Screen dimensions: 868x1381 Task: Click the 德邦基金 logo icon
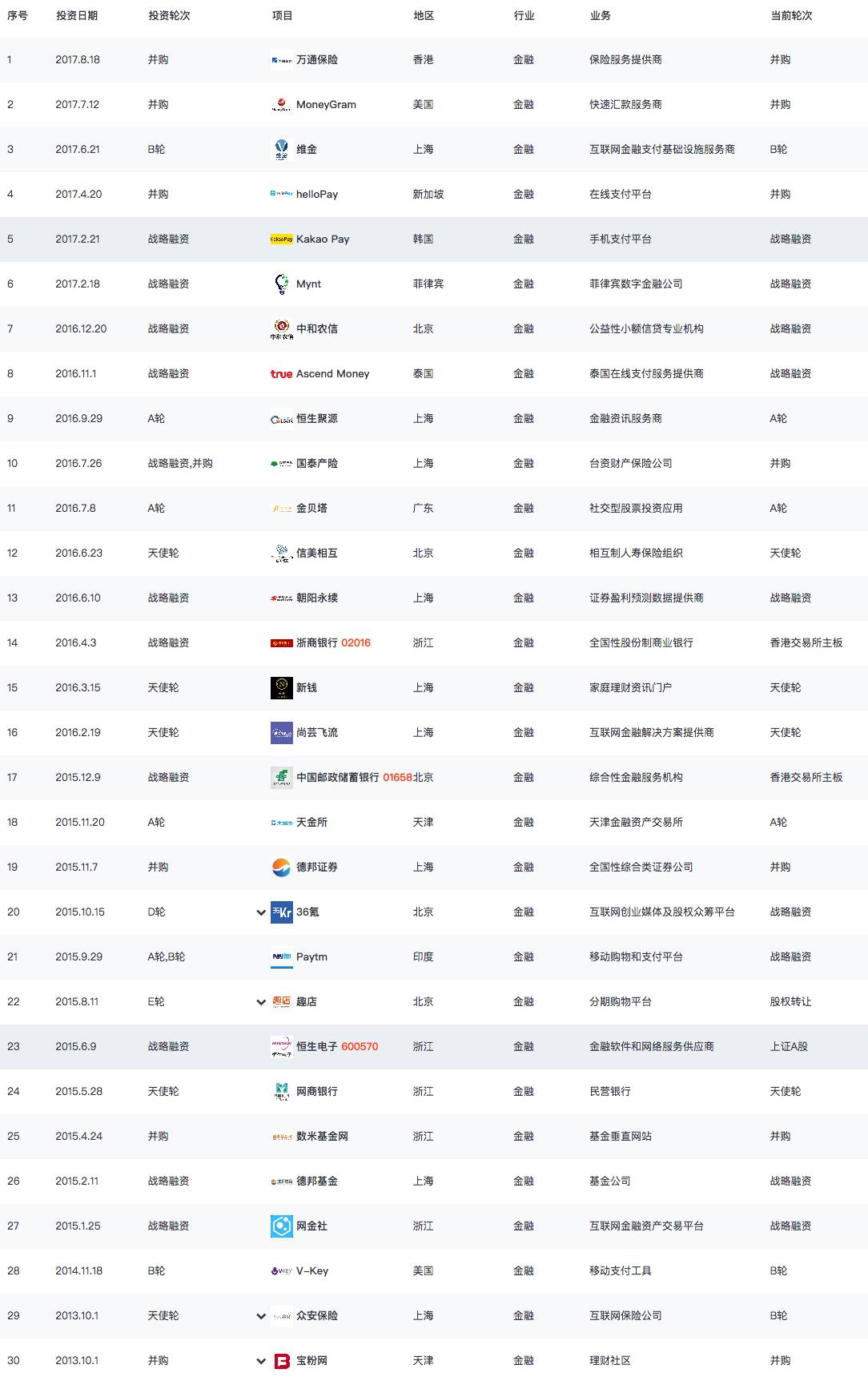coord(281,1182)
